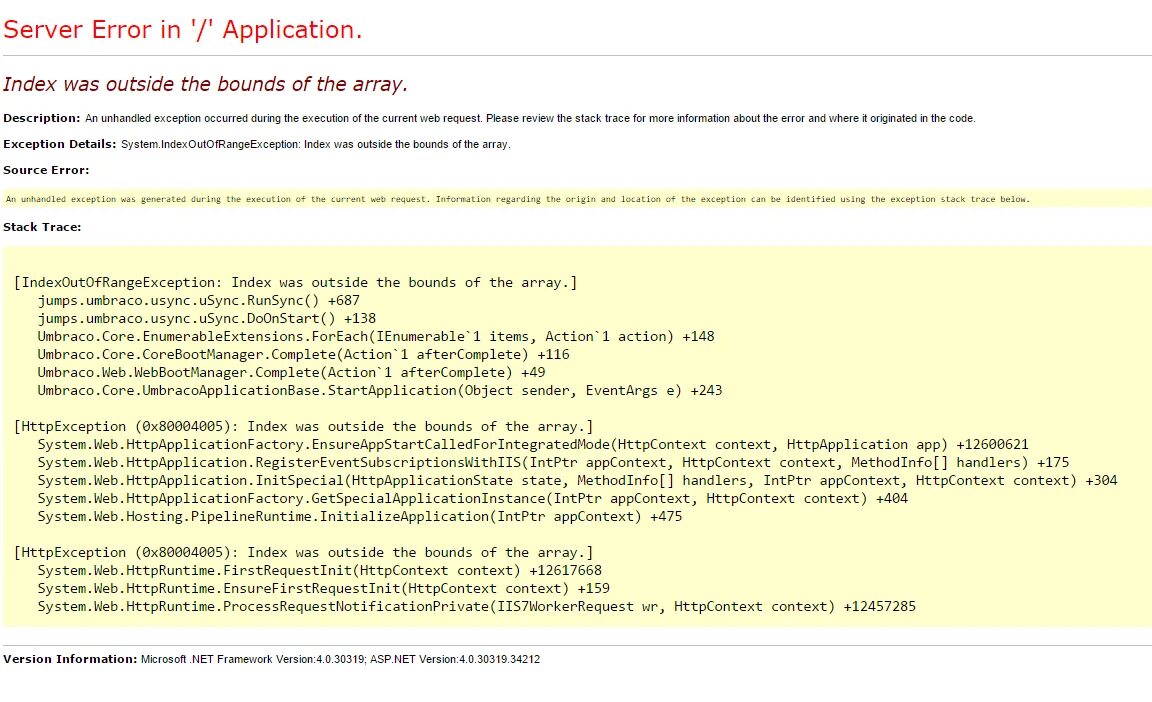Click the 'Exception Details:' label
The image size is (1152, 702).
pos(60,144)
